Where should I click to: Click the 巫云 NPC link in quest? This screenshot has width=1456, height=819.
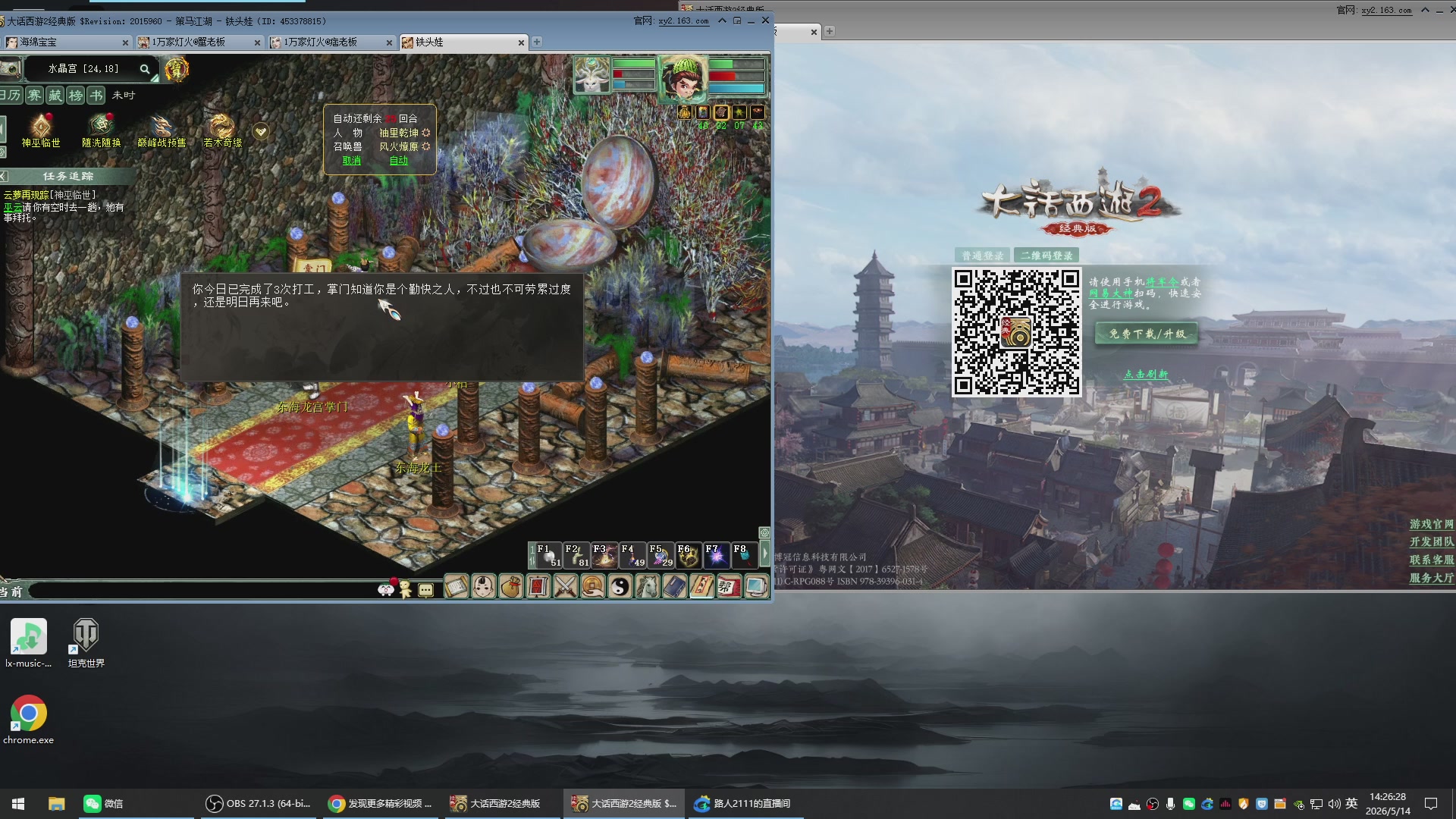[x=13, y=207]
